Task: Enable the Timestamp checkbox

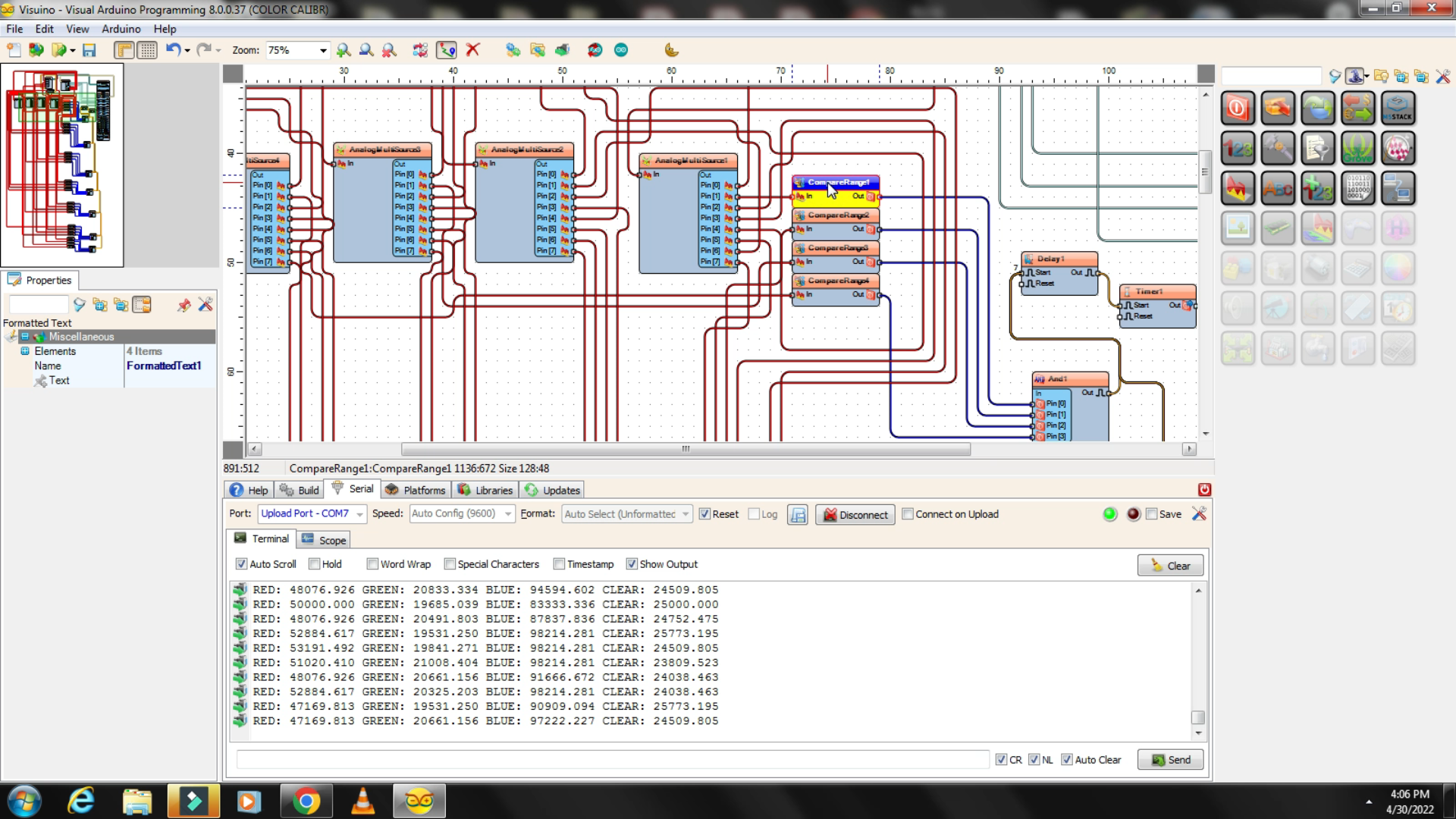Action: [x=560, y=564]
